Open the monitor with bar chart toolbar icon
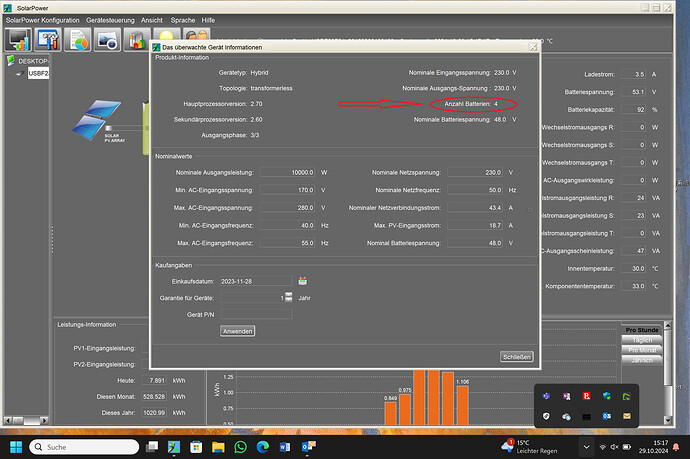This screenshot has height=459, width=690. tap(18, 40)
